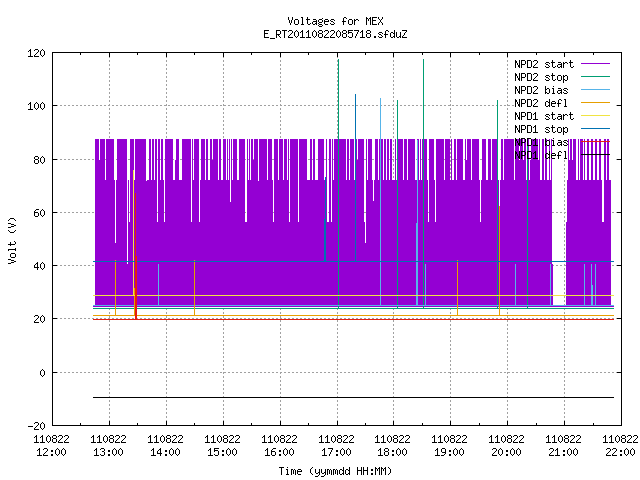
Task: Select the 'NPD2 bias' legend label
Action: coord(541,90)
